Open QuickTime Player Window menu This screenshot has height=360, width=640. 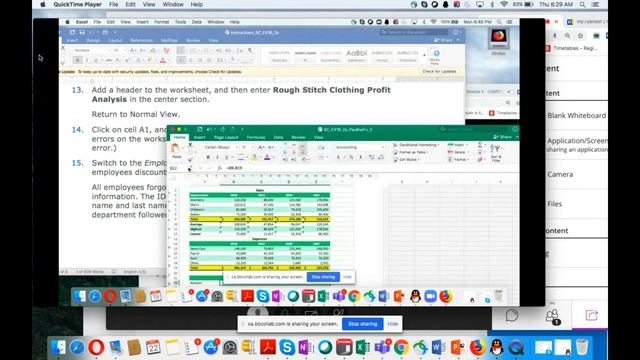coord(173,4)
